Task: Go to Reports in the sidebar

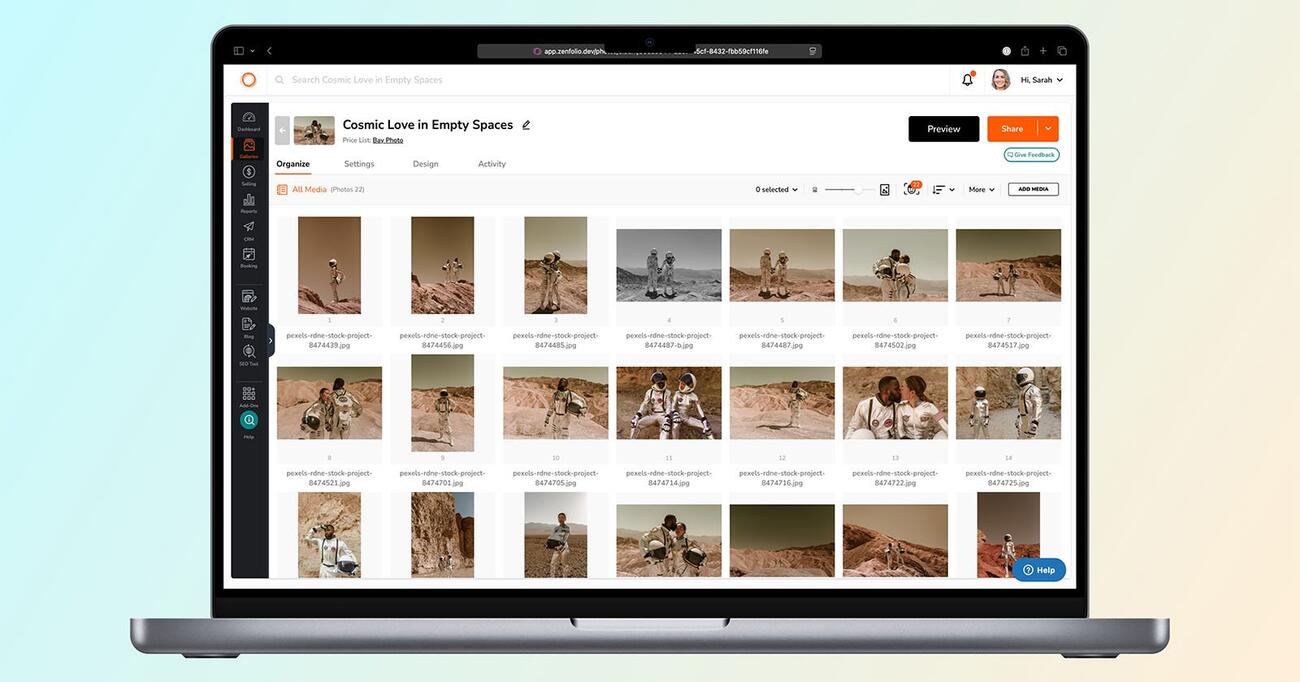Action: coord(249,202)
